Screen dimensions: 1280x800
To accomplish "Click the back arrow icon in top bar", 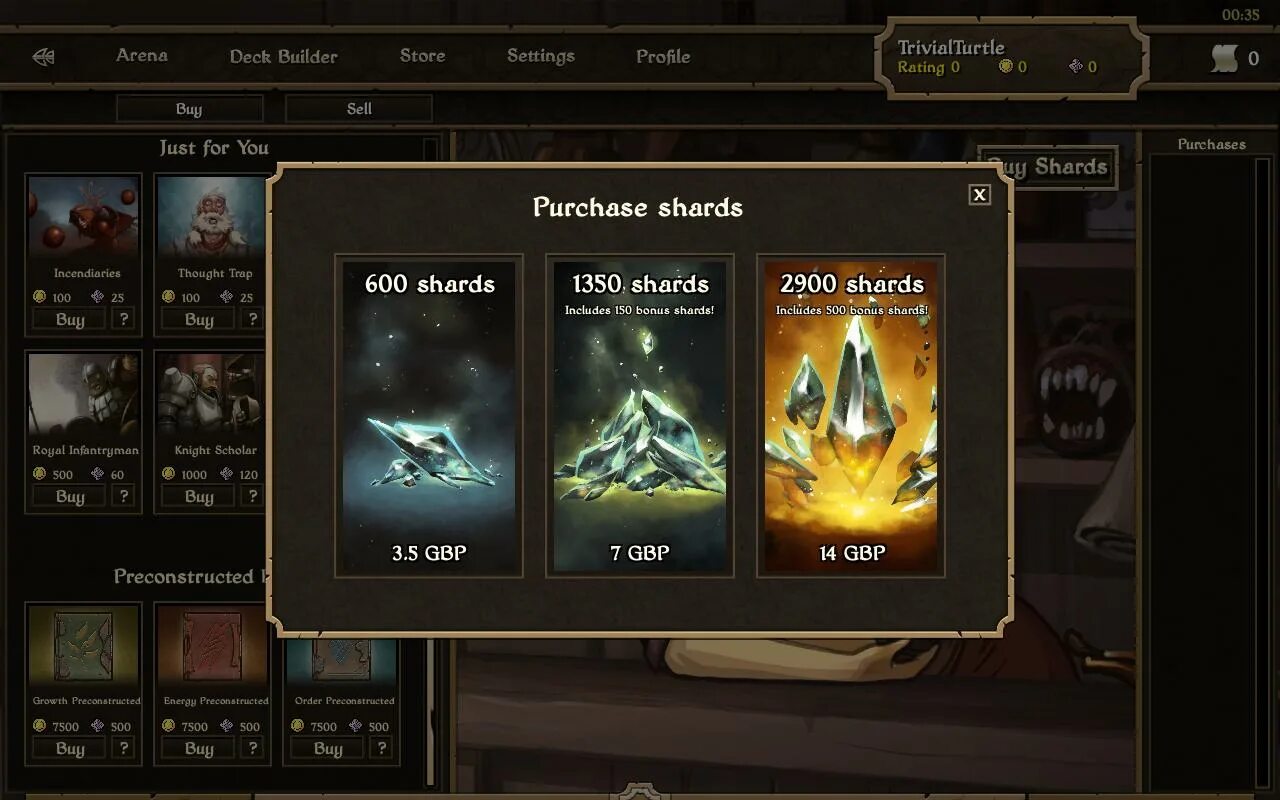I will (43, 57).
